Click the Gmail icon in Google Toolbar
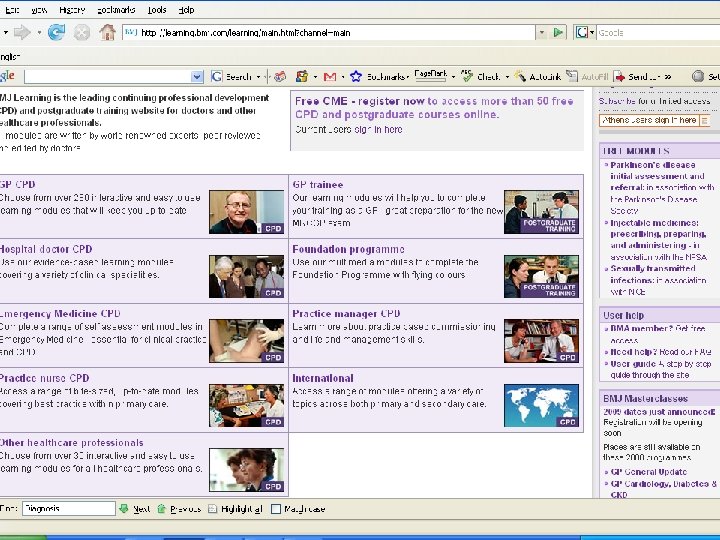This screenshot has width=720, height=540. (330, 77)
